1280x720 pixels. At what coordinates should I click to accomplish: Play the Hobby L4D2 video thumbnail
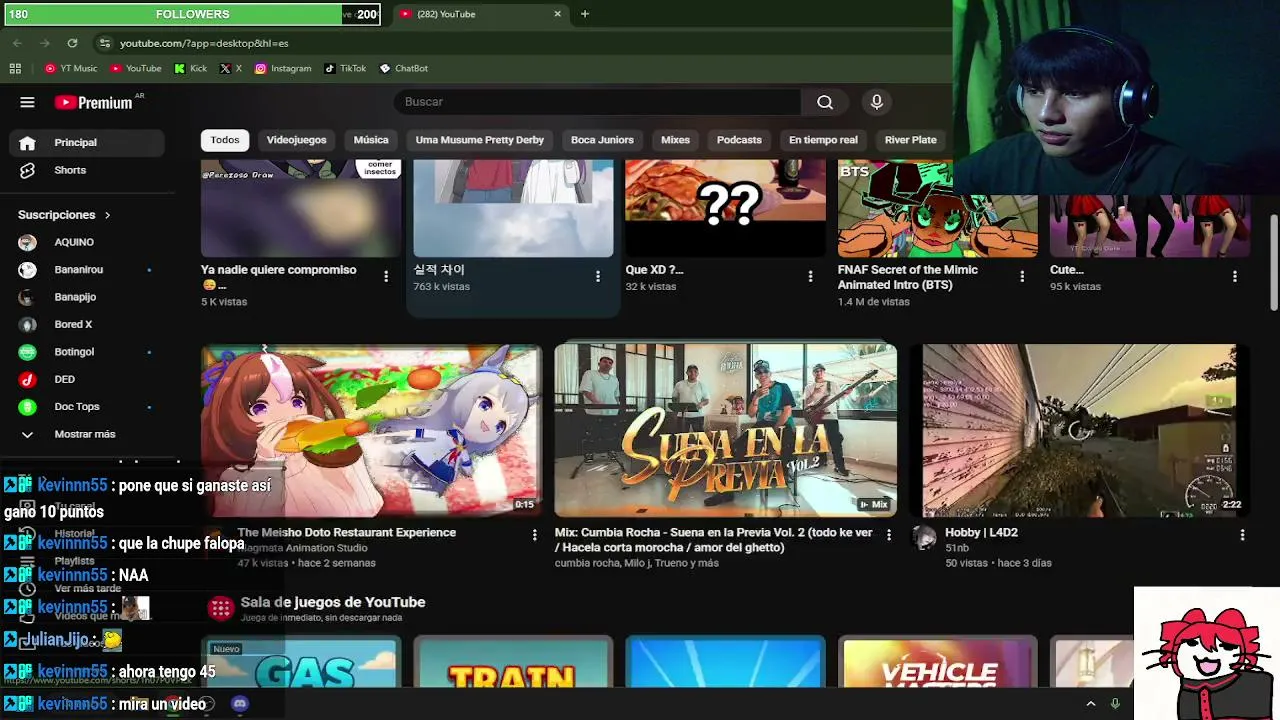[1079, 431]
